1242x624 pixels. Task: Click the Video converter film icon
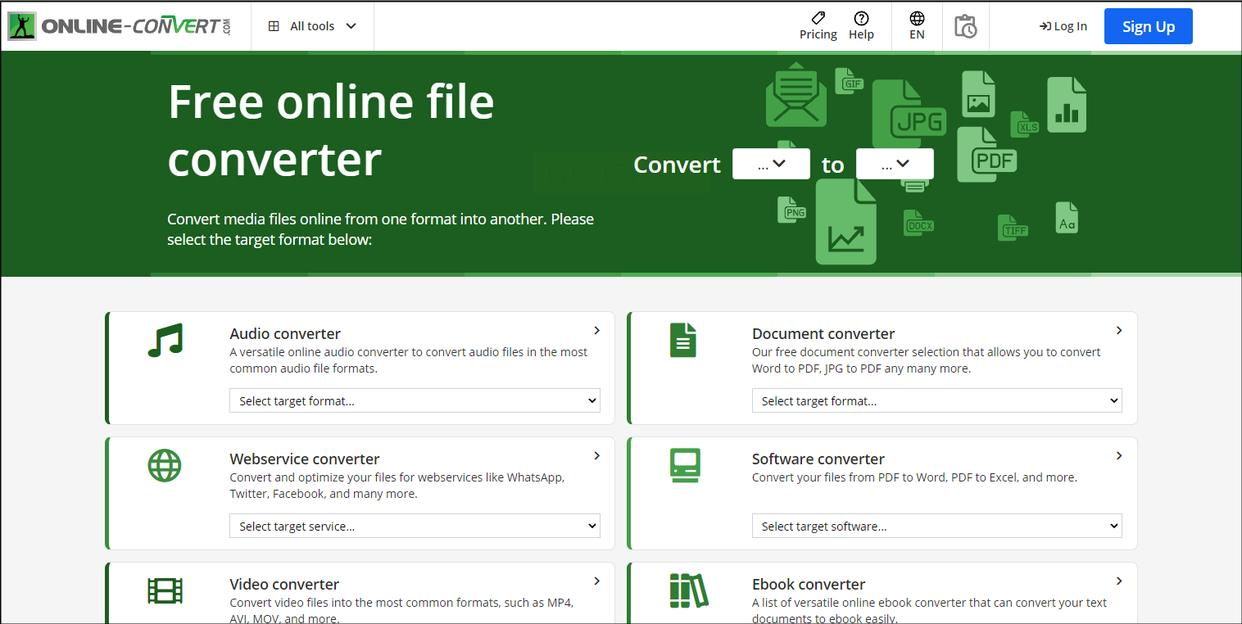[x=165, y=591]
